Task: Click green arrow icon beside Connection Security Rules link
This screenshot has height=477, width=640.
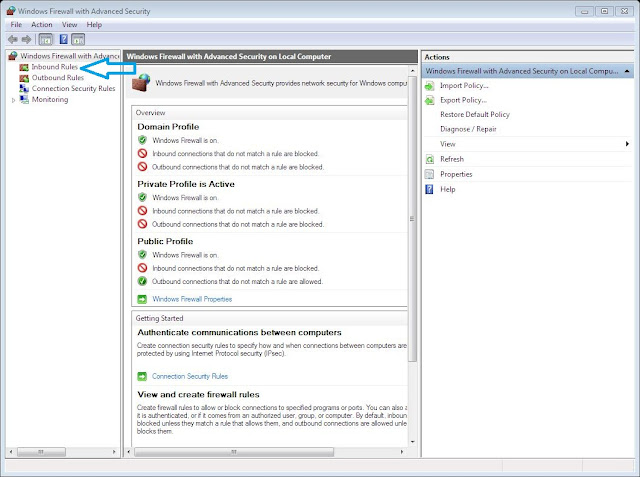Action: [x=142, y=376]
